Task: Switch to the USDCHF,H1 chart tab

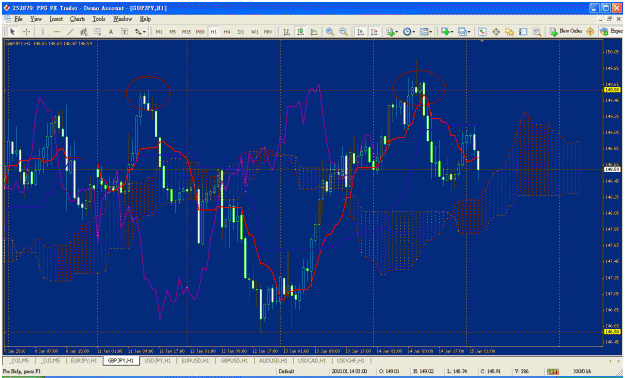Action: (350, 361)
